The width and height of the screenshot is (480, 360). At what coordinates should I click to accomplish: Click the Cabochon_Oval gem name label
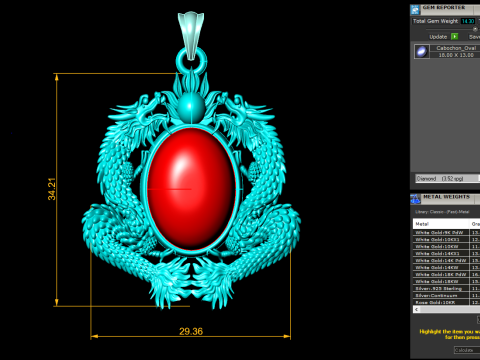[456, 48]
